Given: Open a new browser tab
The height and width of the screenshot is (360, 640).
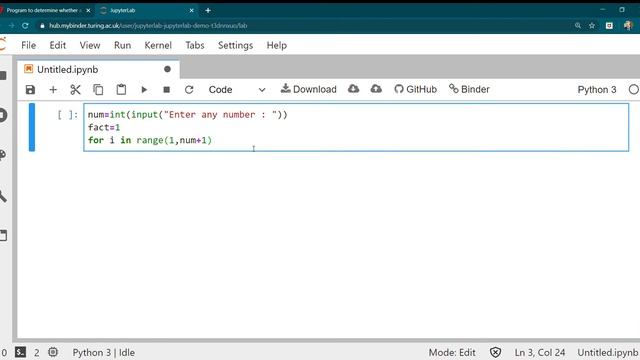Looking at the screenshot, I should tap(208, 10).
